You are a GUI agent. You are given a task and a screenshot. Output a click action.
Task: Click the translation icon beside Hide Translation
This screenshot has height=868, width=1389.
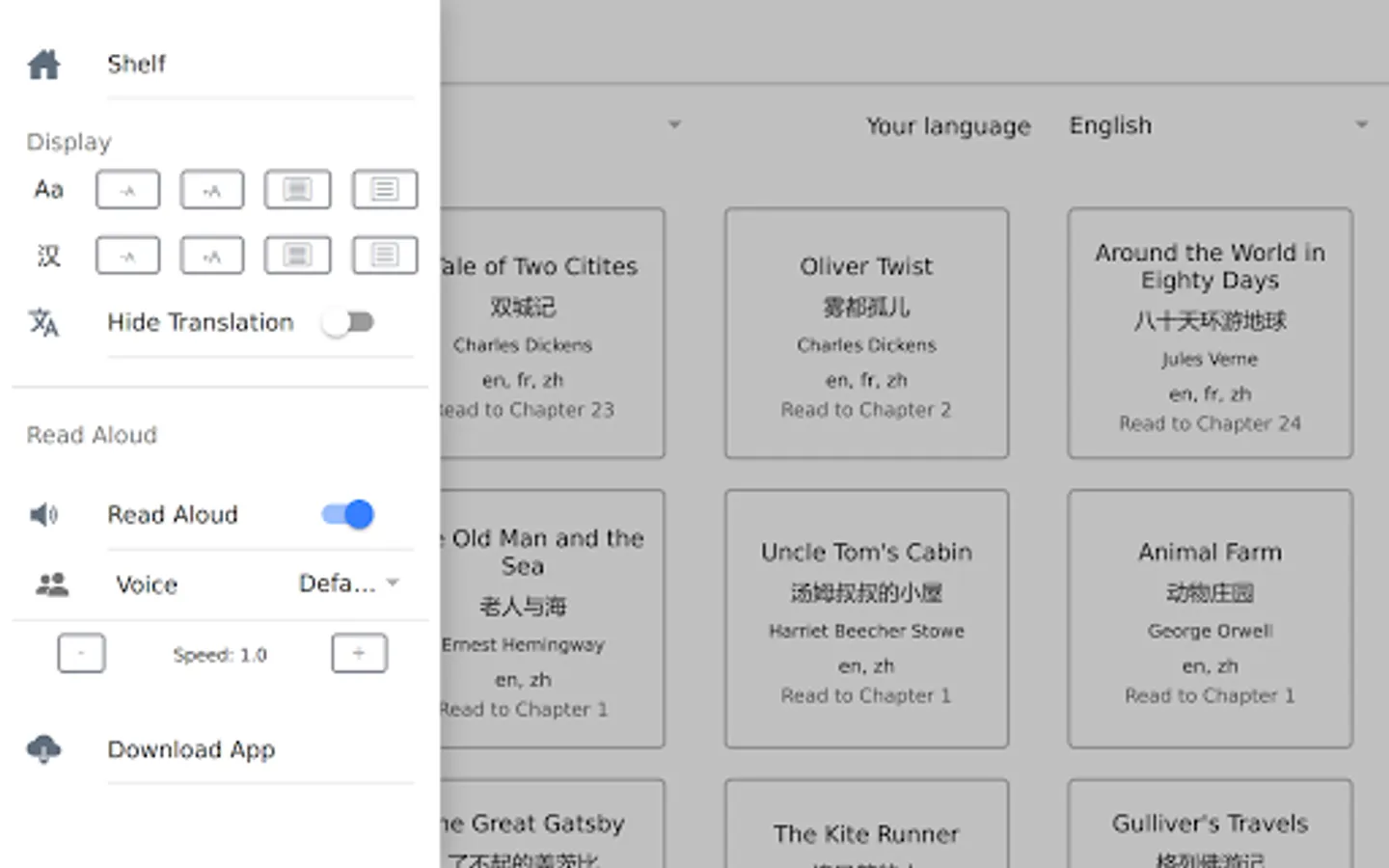tap(44, 322)
